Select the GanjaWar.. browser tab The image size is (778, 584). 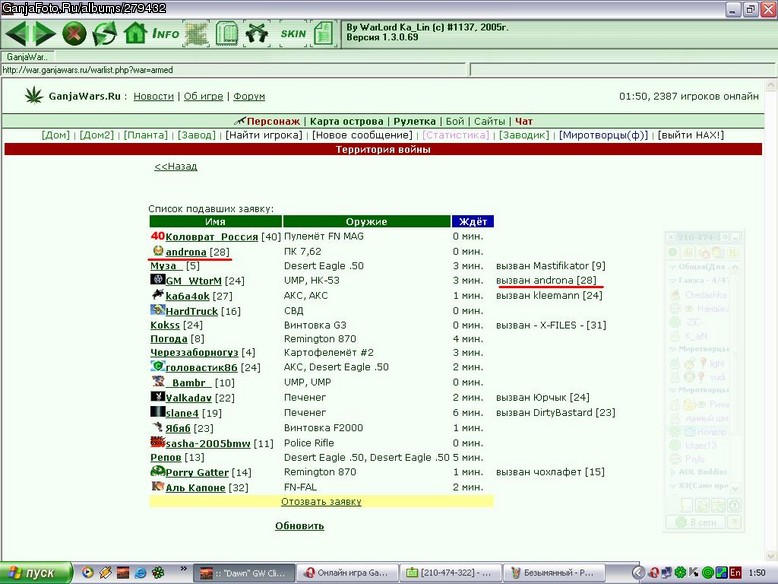point(27,57)
